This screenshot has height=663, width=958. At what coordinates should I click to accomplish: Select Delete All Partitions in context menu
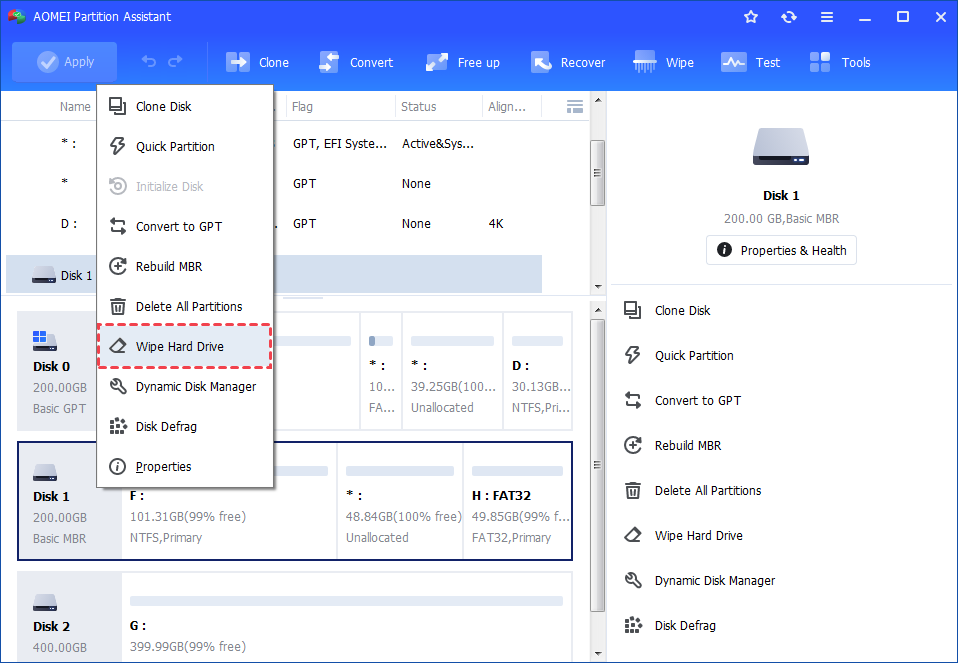point(185,307)
